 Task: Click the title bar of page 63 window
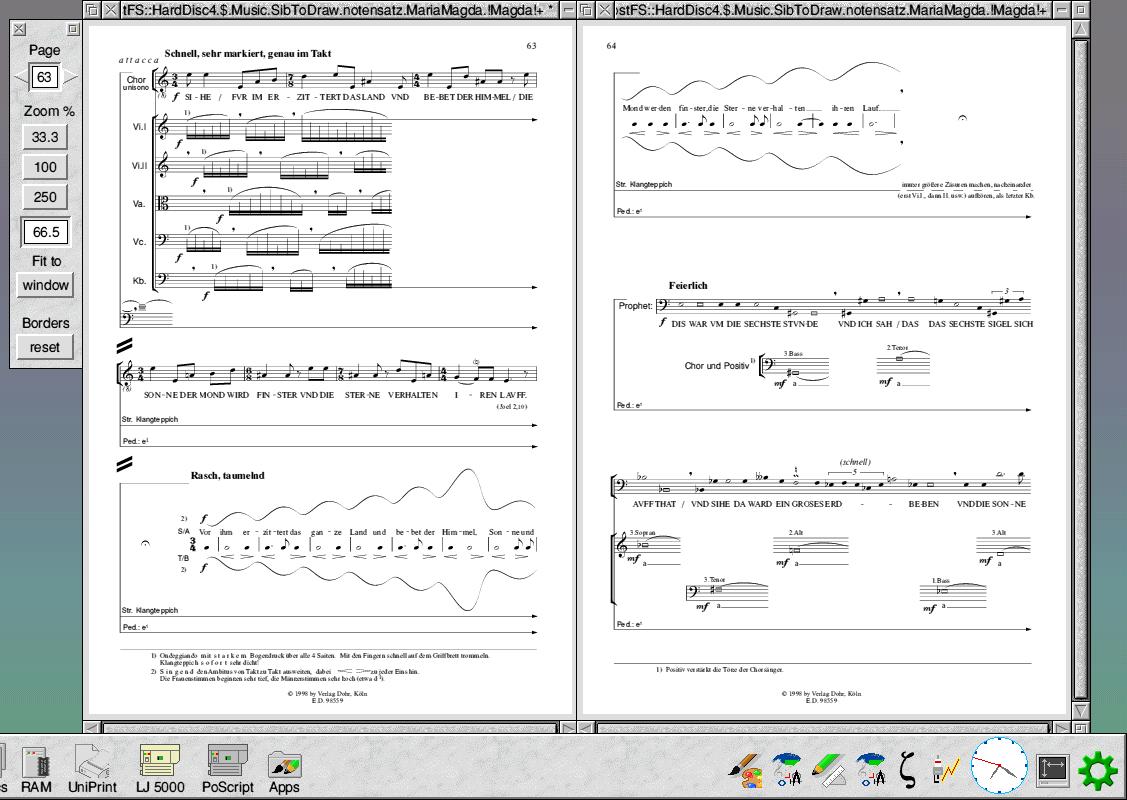tap(339, 9)
